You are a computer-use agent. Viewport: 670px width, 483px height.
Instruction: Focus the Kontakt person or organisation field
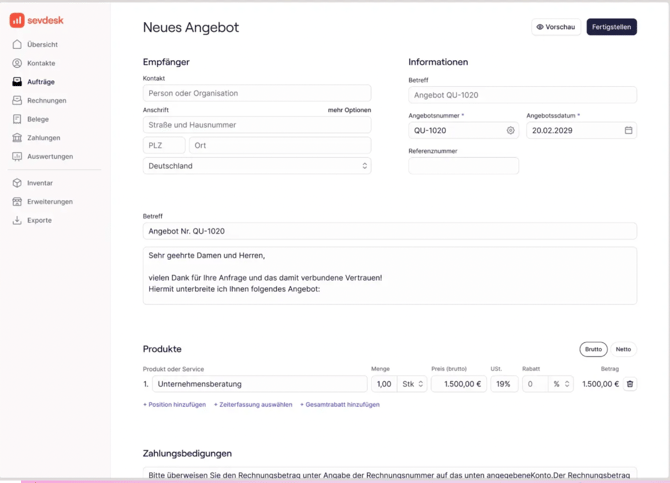pyautogui.click(x=257, y=93)
